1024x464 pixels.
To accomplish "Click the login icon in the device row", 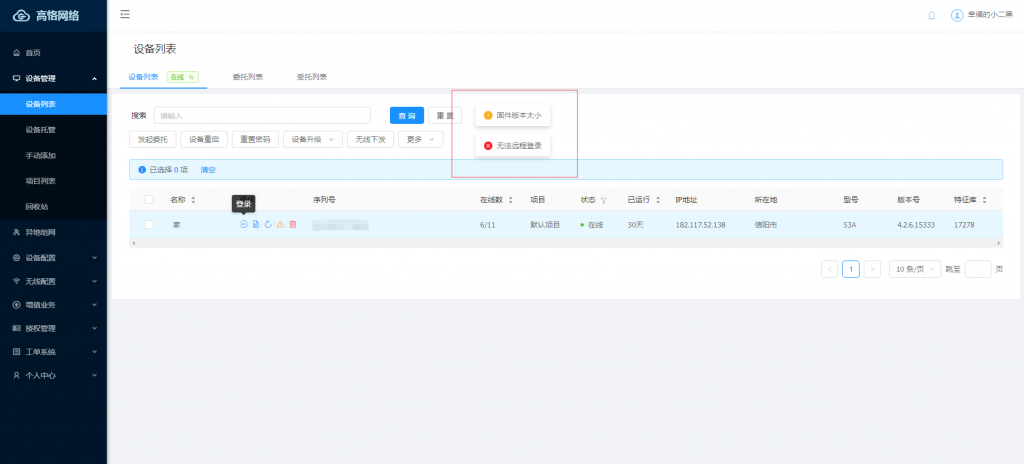I will [x=244, y=224].
